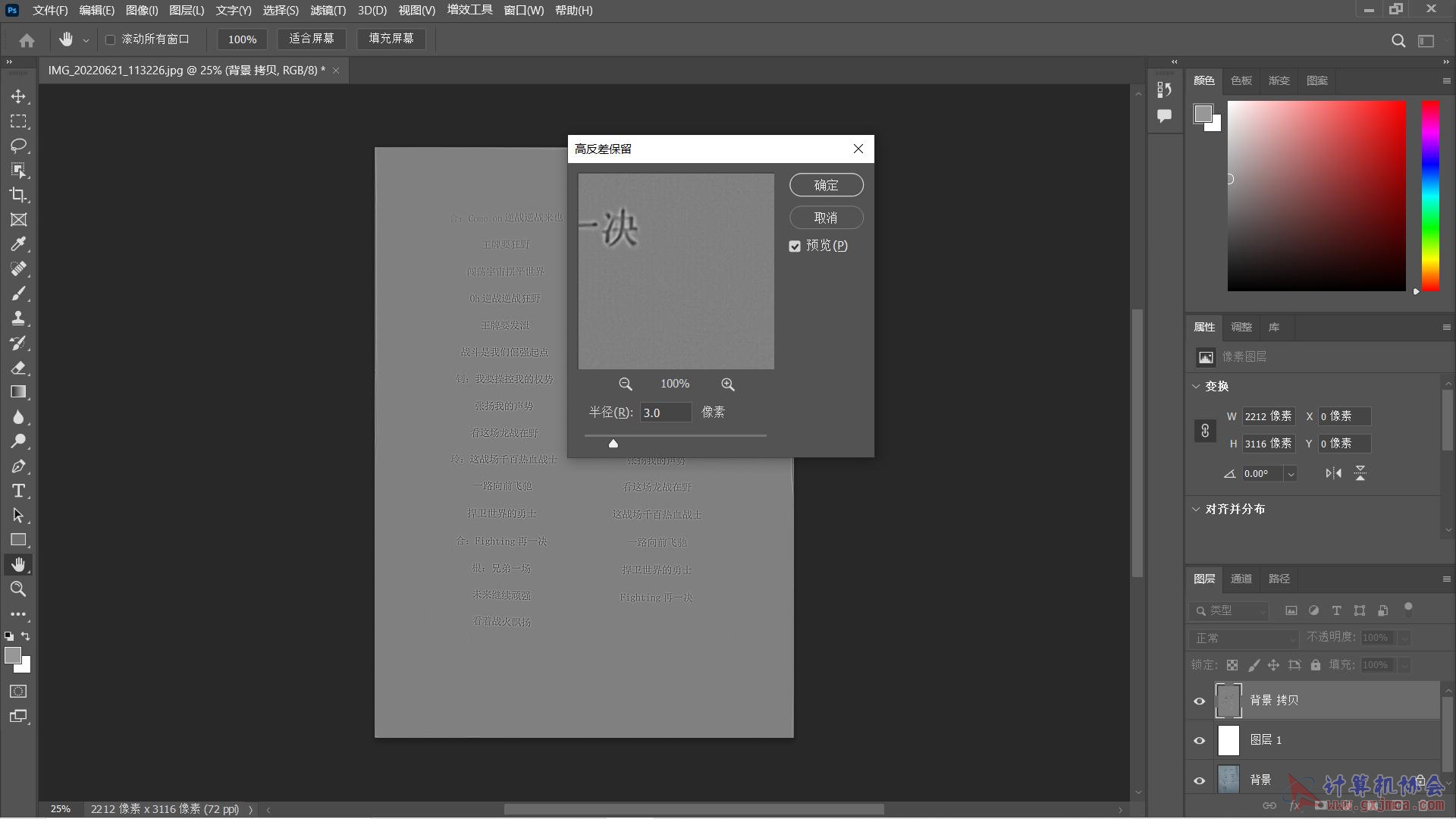
Task: Hide the 图层 1 layer
Action: pos(1199,740)
